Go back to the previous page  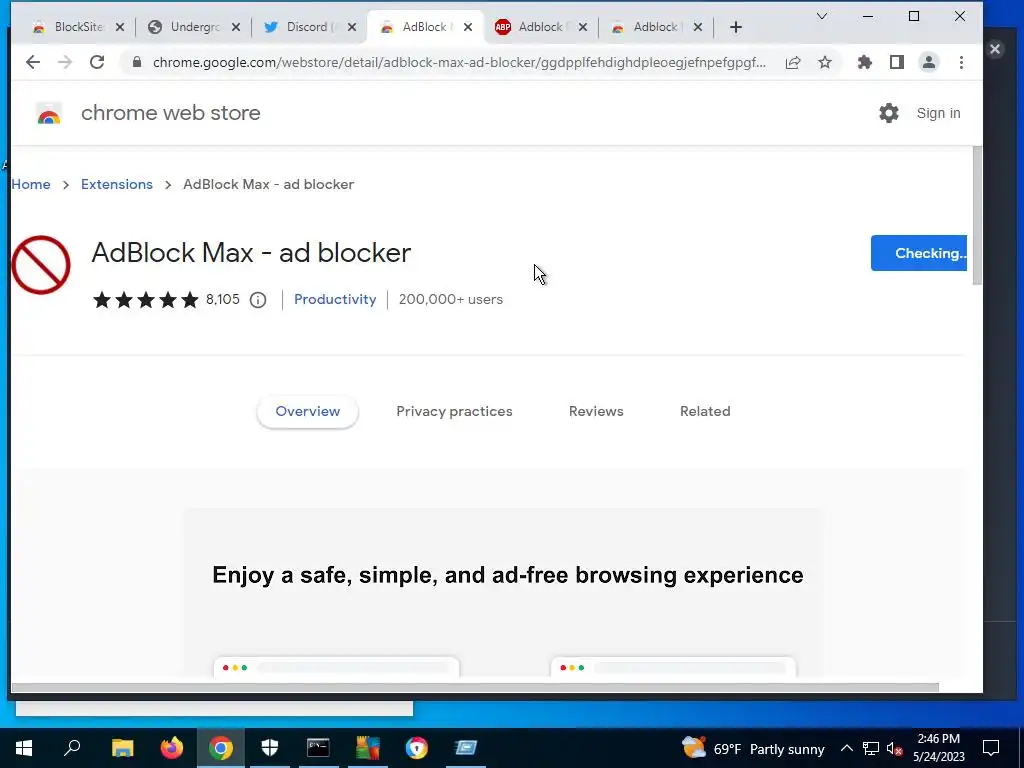click(x=33, y=63)
